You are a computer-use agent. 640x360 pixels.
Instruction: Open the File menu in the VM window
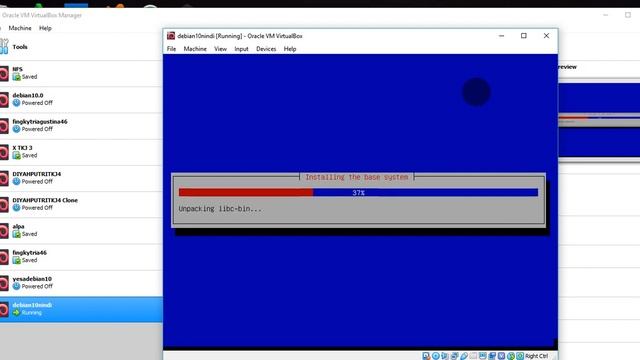pyautogui.click(x=171, y=49)
